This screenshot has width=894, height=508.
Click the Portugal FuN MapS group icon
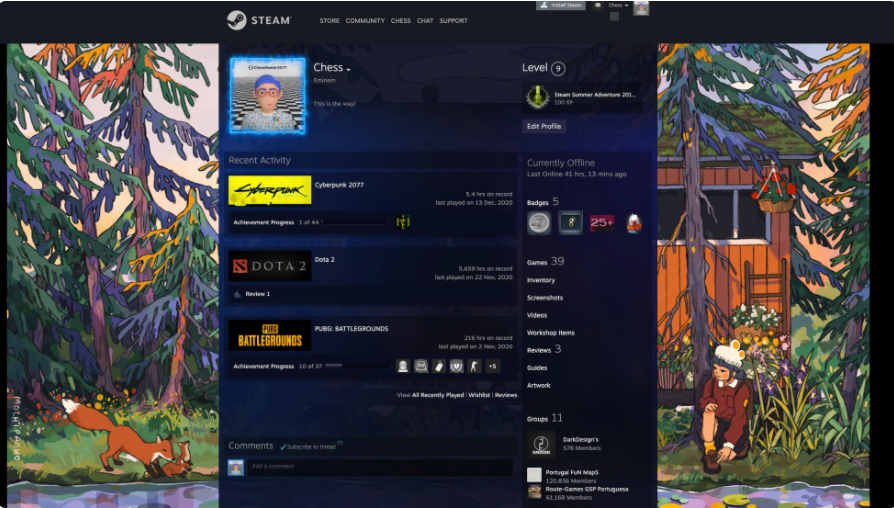[x=534, y=474]
